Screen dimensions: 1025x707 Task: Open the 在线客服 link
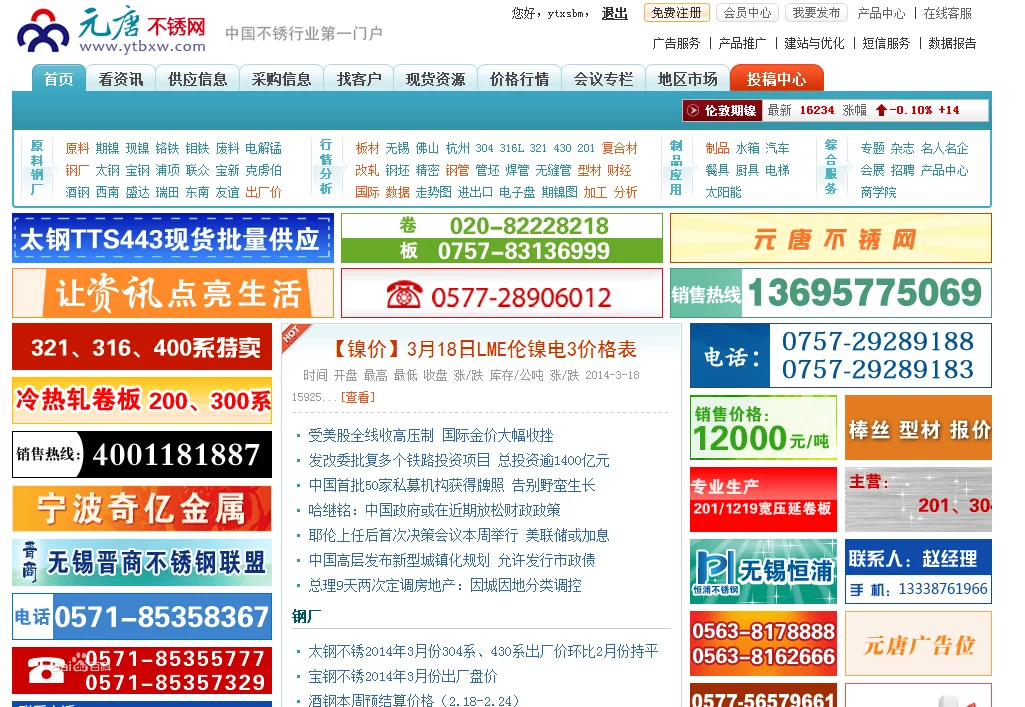947,13
